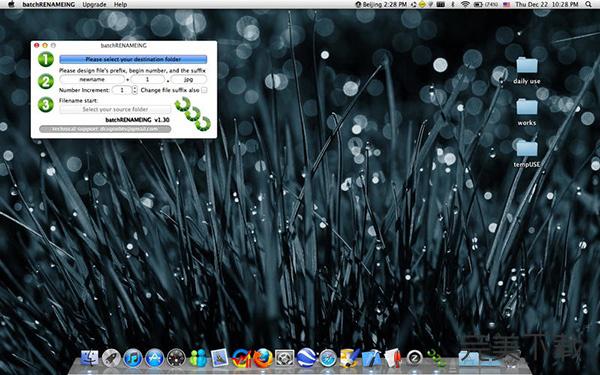Open Finder in the dock

pos(89,359)
